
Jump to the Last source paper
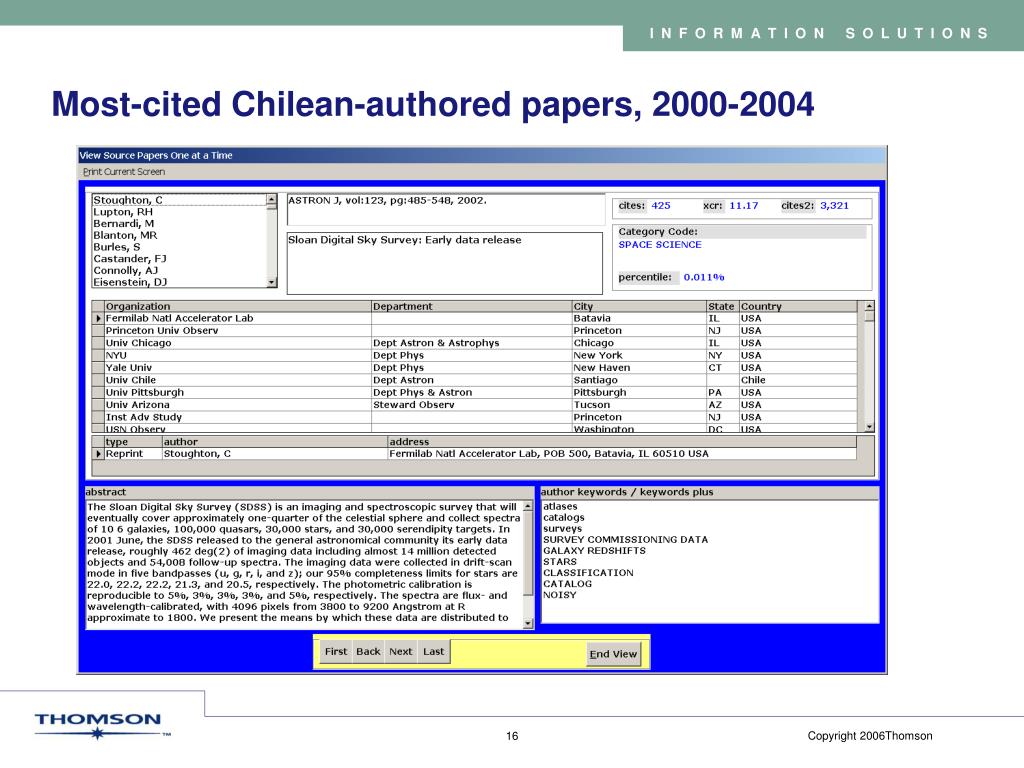pyautogui.click(x=433, y=652)
